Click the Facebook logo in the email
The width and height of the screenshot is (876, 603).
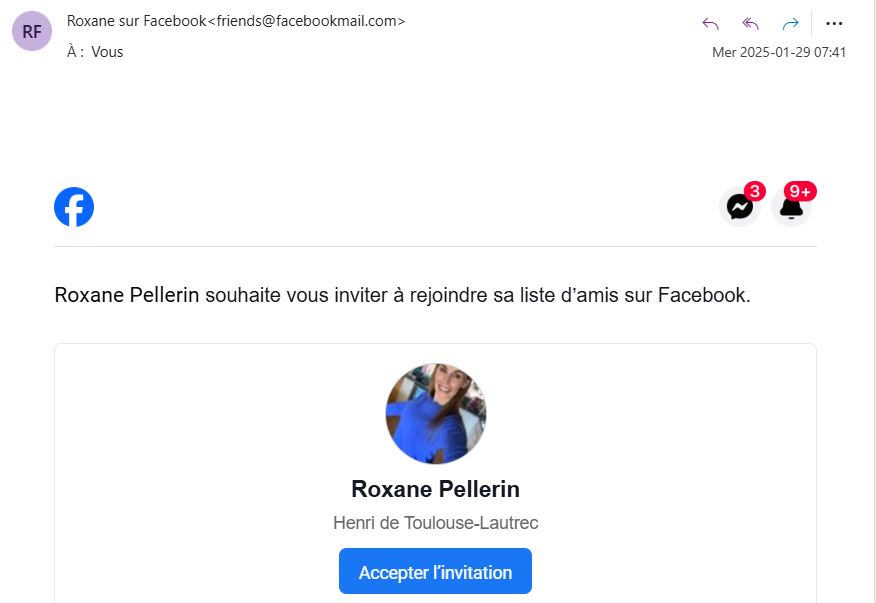[x=74, y=207]
